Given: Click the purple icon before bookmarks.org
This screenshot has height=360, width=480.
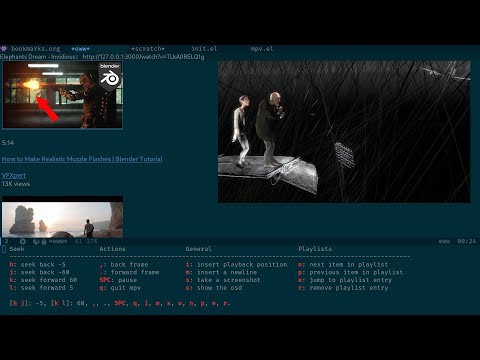Looking at the screenshot, I should (x=4, y=49).
